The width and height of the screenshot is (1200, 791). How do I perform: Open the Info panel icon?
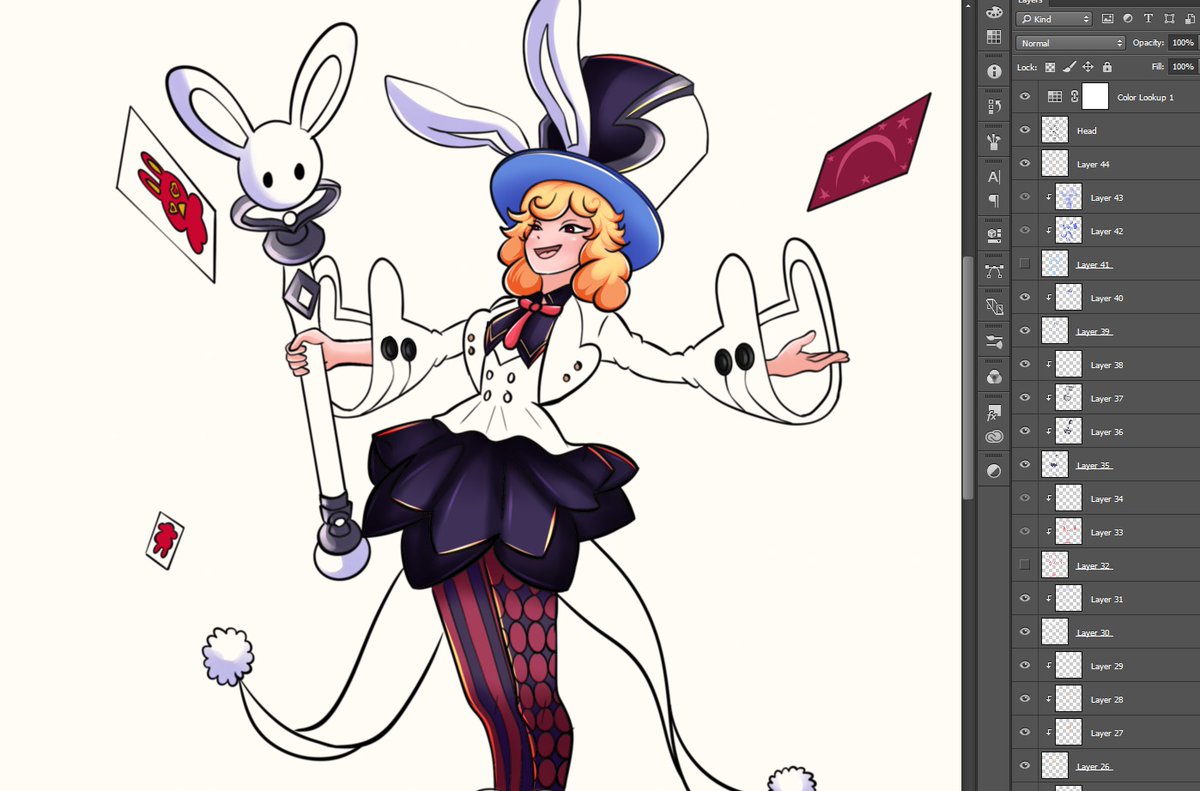pyautogui.click(x=993, y=72)
